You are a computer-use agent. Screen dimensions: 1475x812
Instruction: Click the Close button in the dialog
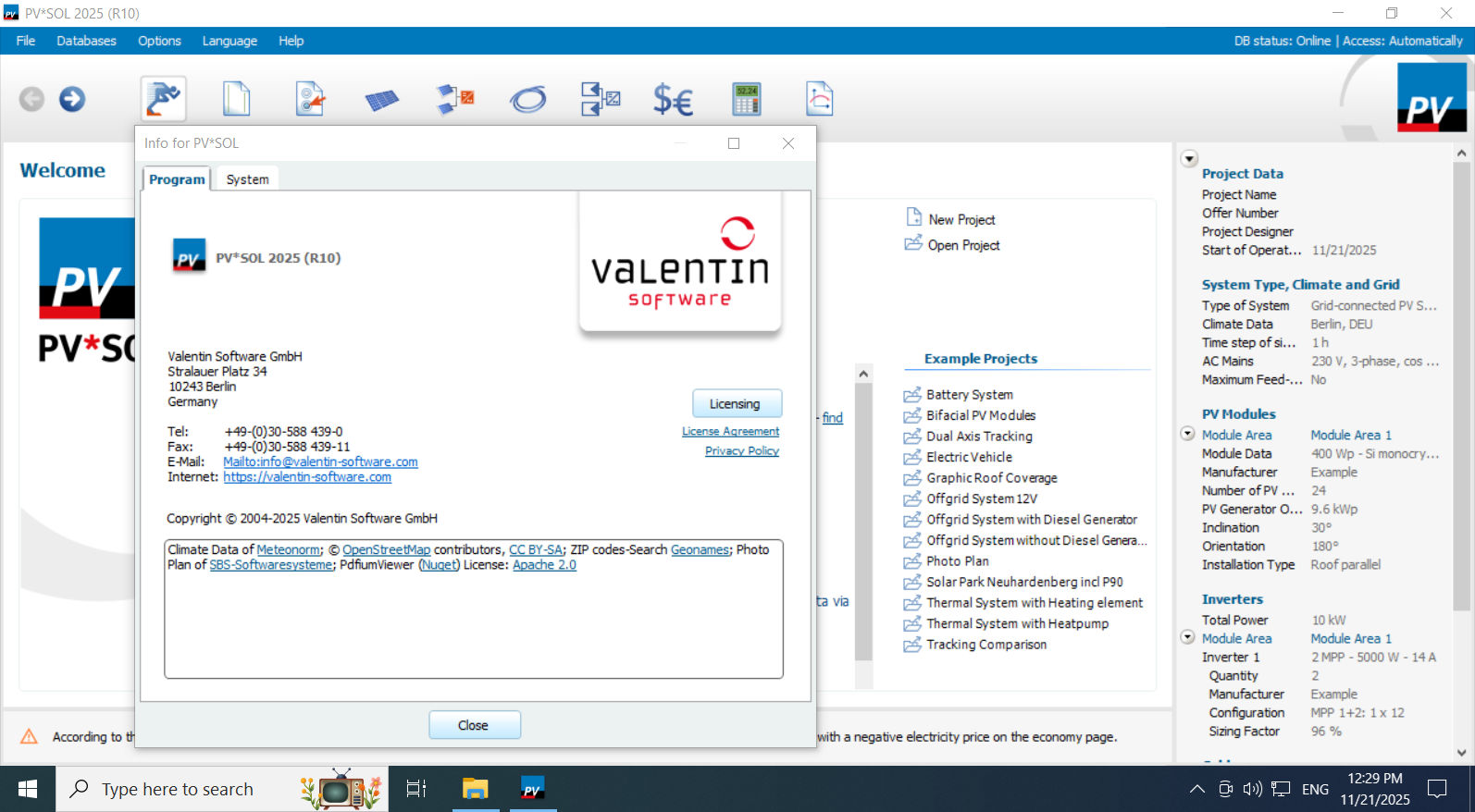475,725
